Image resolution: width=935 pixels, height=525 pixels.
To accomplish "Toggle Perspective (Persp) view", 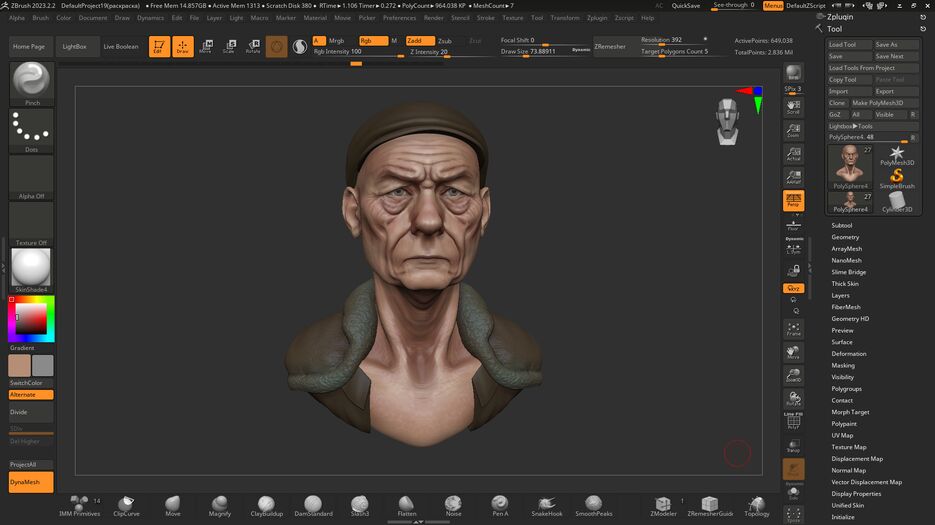I will [x=793, y=200].
